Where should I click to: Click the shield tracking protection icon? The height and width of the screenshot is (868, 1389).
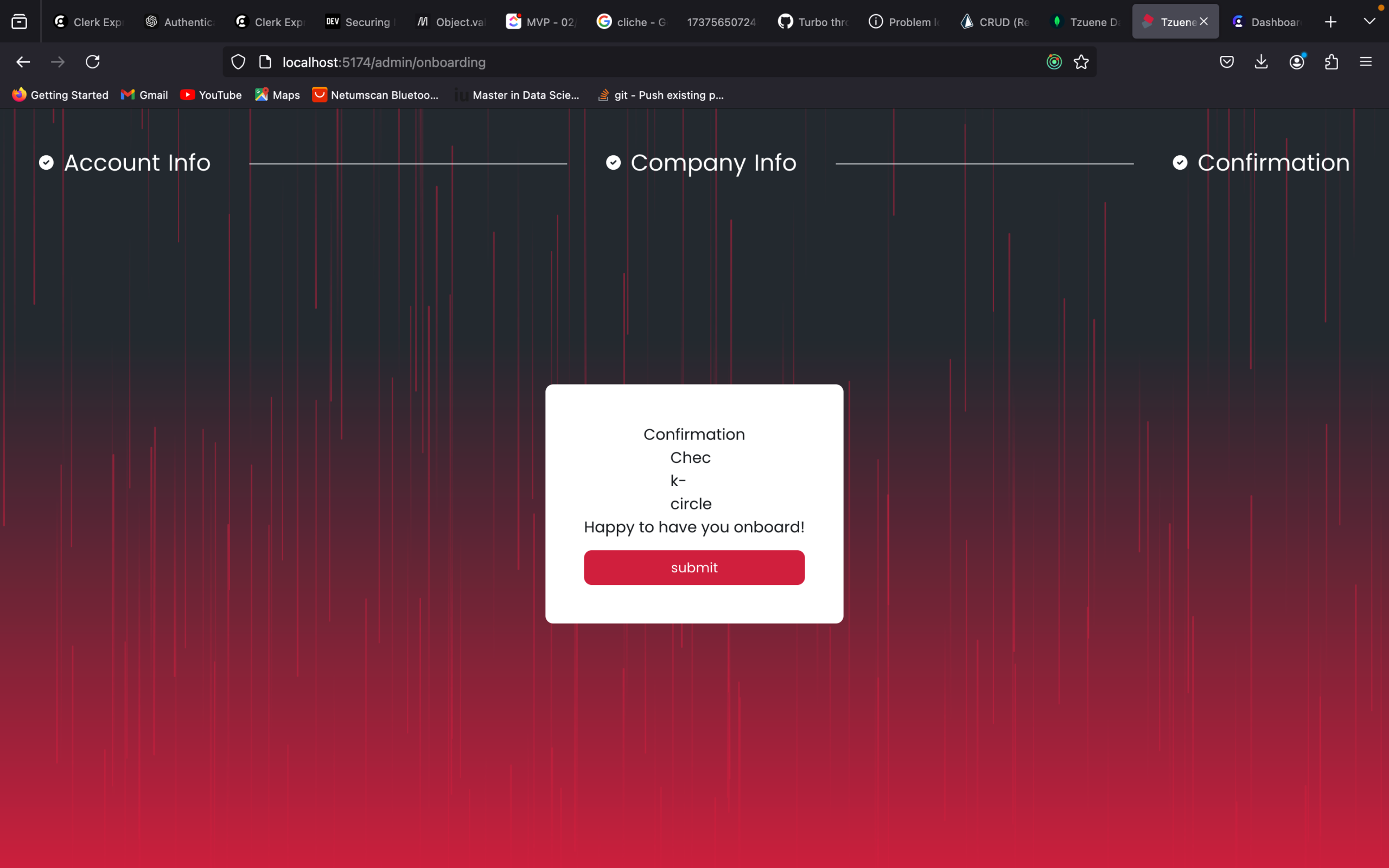(x=238, y=62)
